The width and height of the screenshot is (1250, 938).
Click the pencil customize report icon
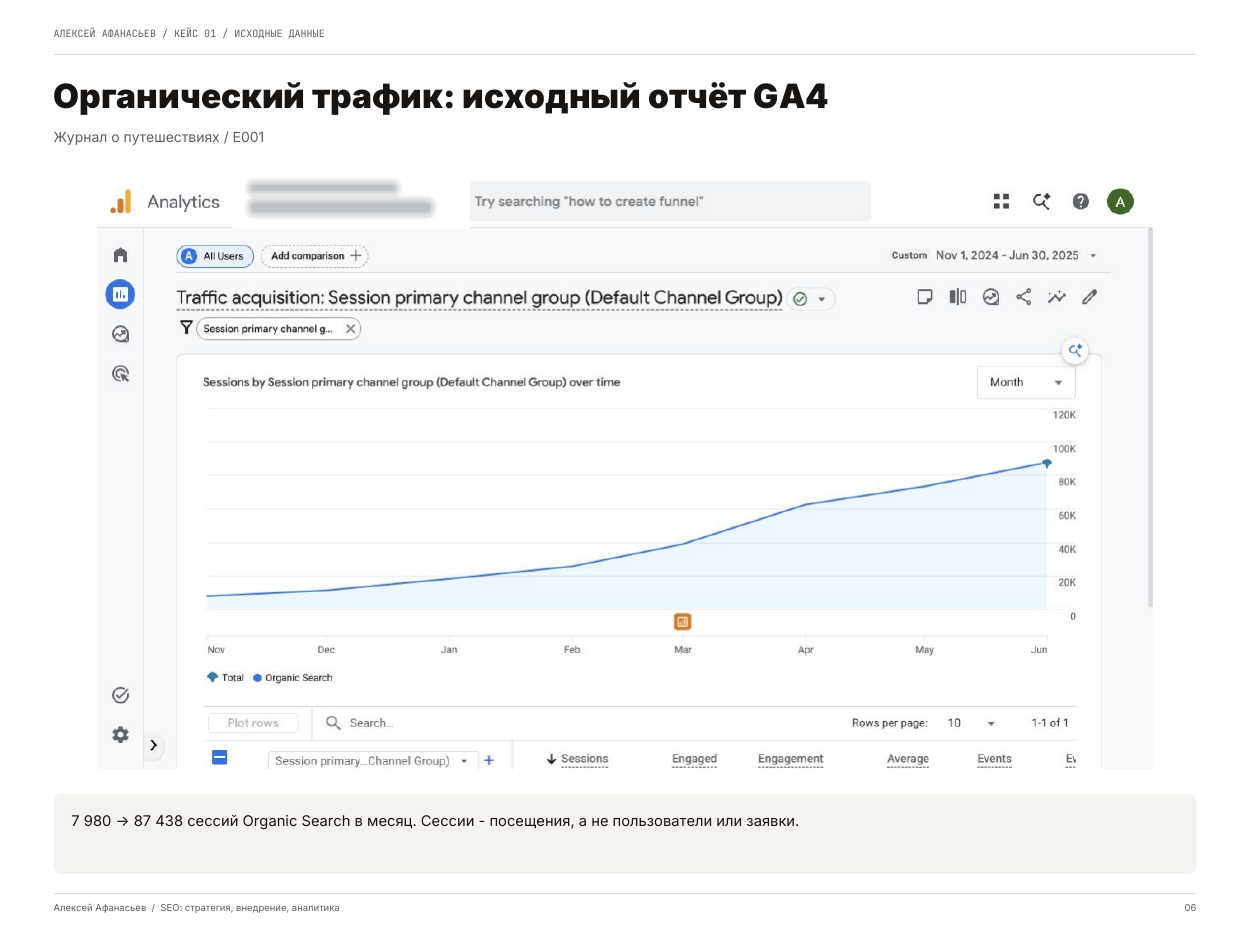pyautogui.click(x=1090, y=297)
